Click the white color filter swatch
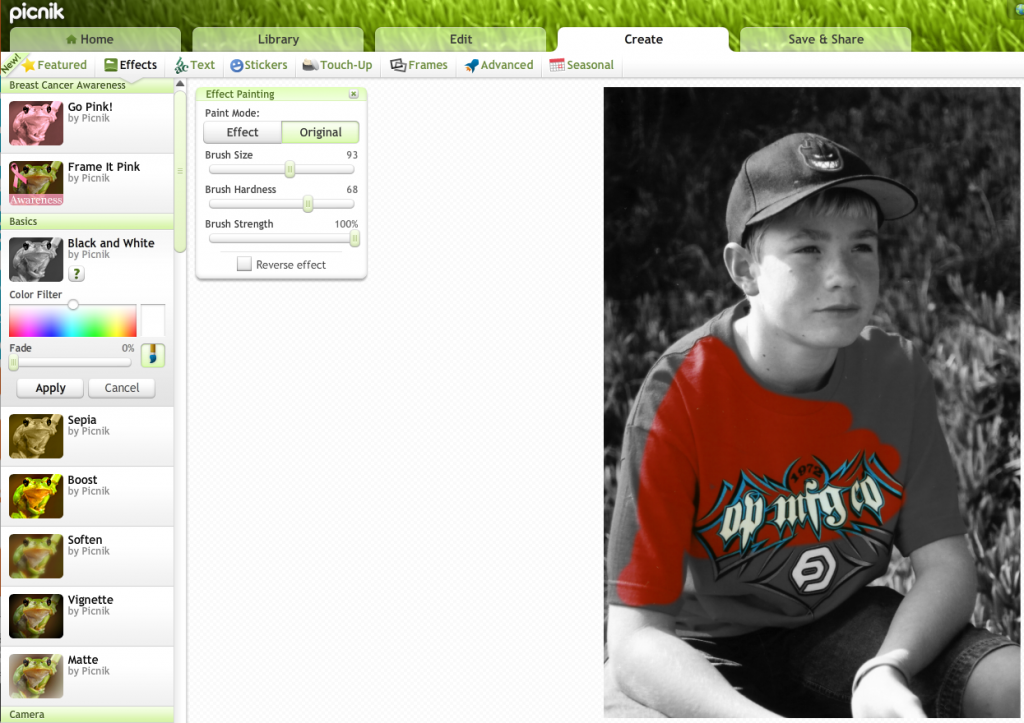1024x723 pixels. (x=153, y=321)
